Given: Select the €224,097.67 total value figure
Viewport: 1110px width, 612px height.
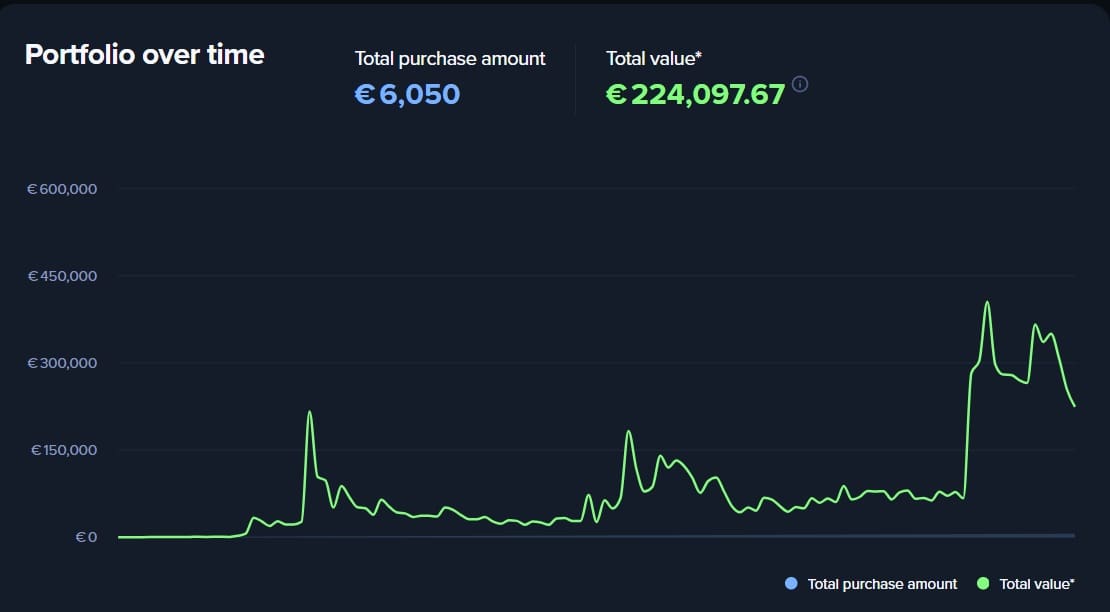Looking at the screenshot, I should (x=696, y=94).
